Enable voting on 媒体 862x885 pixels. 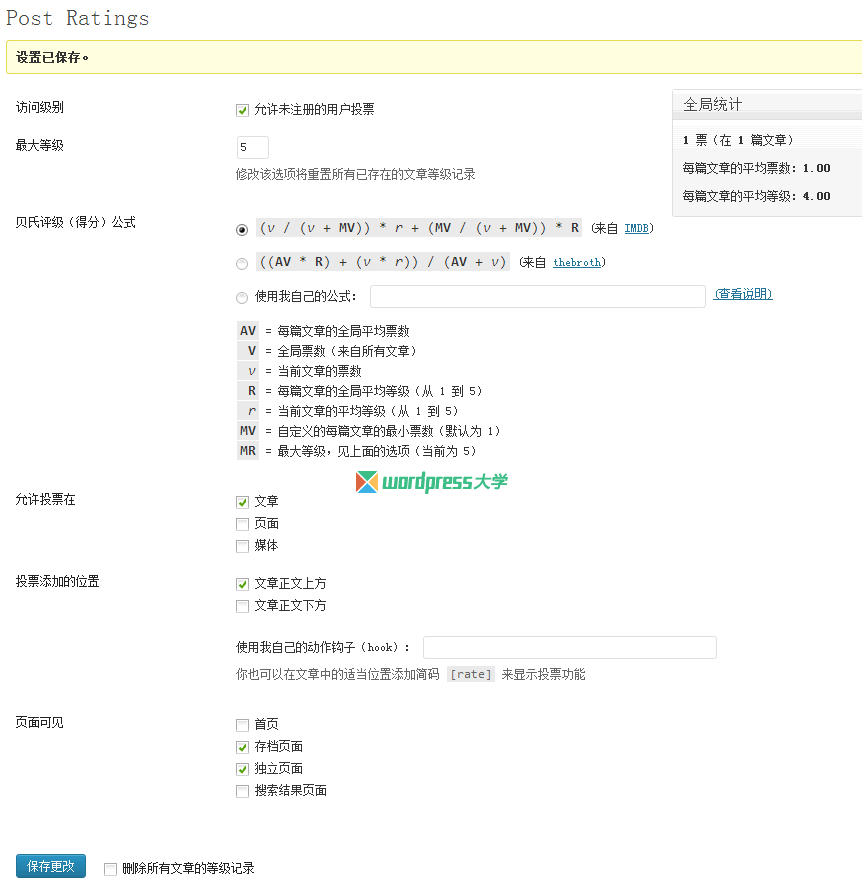point(242,546)
